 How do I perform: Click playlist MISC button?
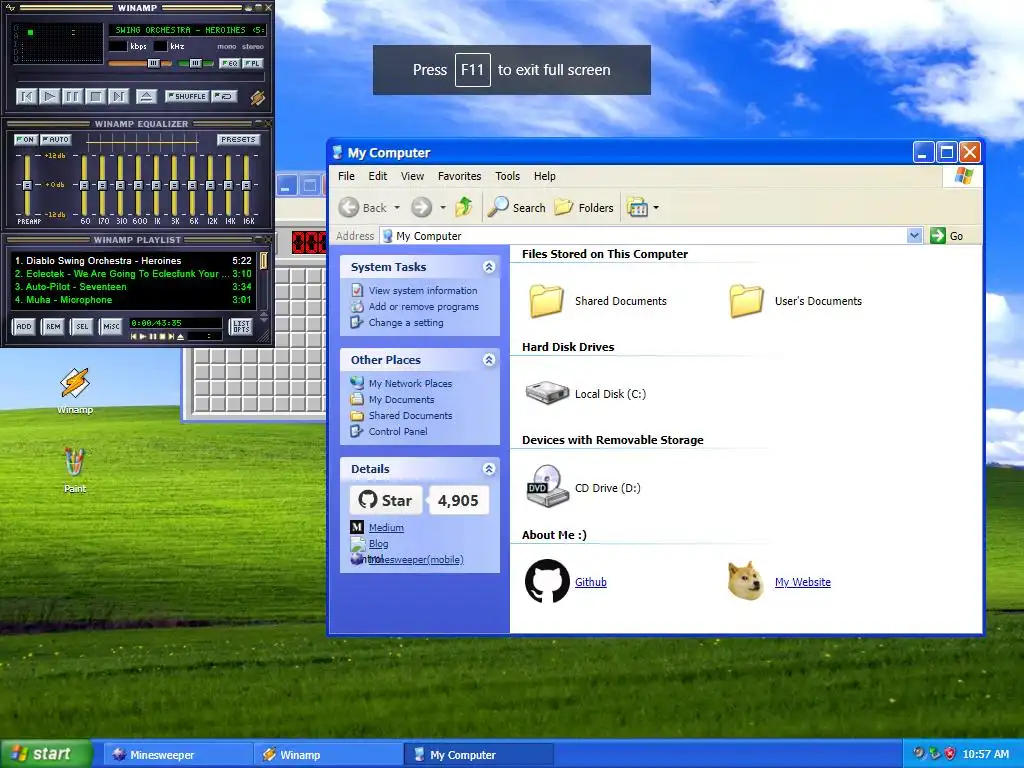tap(111, 327)
